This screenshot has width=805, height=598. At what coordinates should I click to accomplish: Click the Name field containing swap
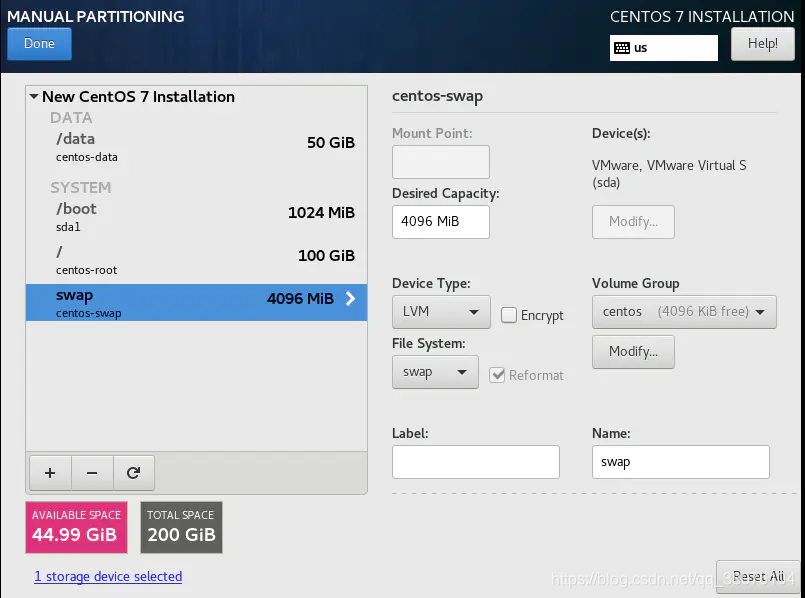pyautogui.click(x=681, y=462)
